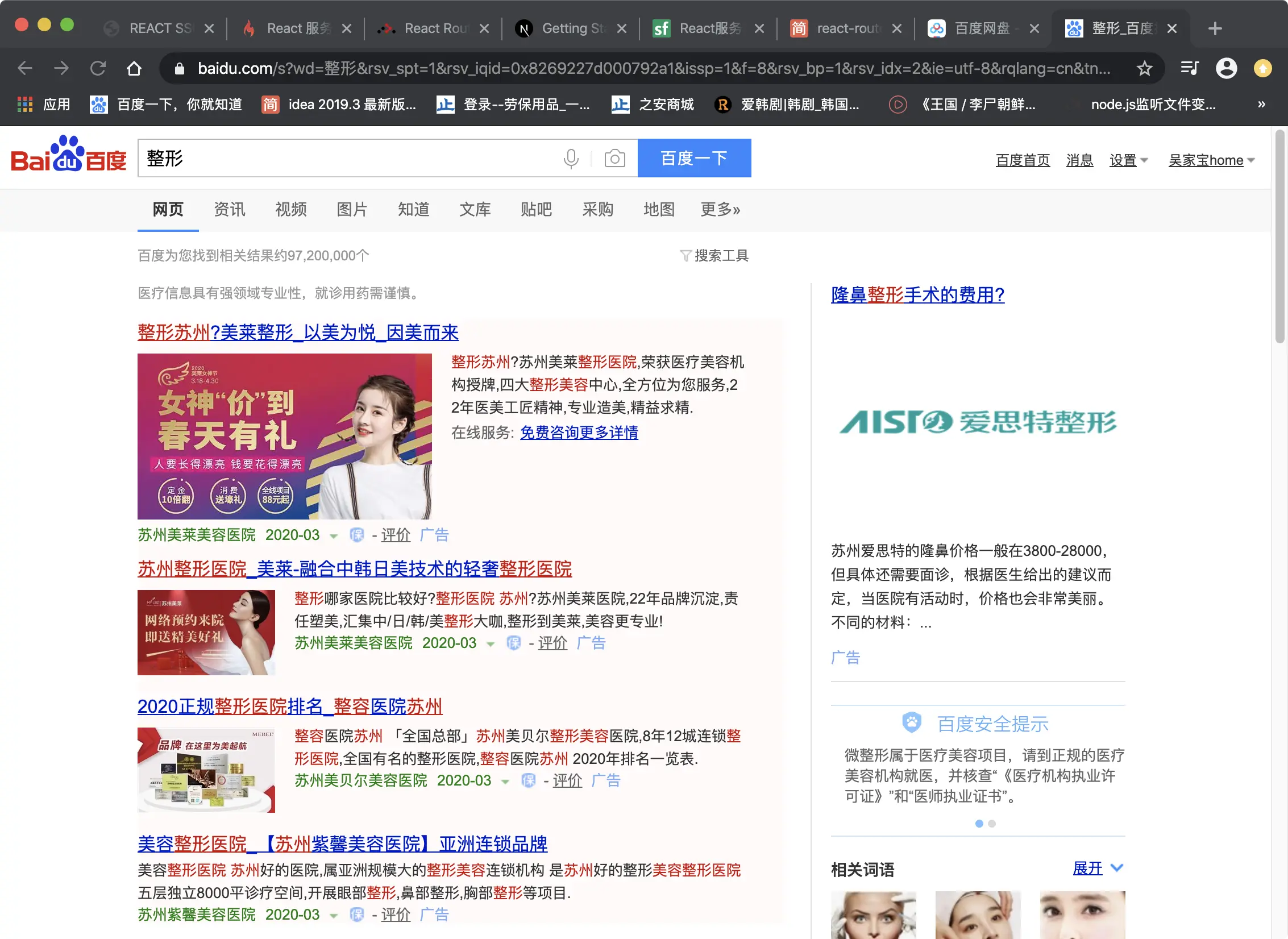The image size is (1288, 939).
Task: Reload the page
Action: pyautogui.click(x=98, y=69)
